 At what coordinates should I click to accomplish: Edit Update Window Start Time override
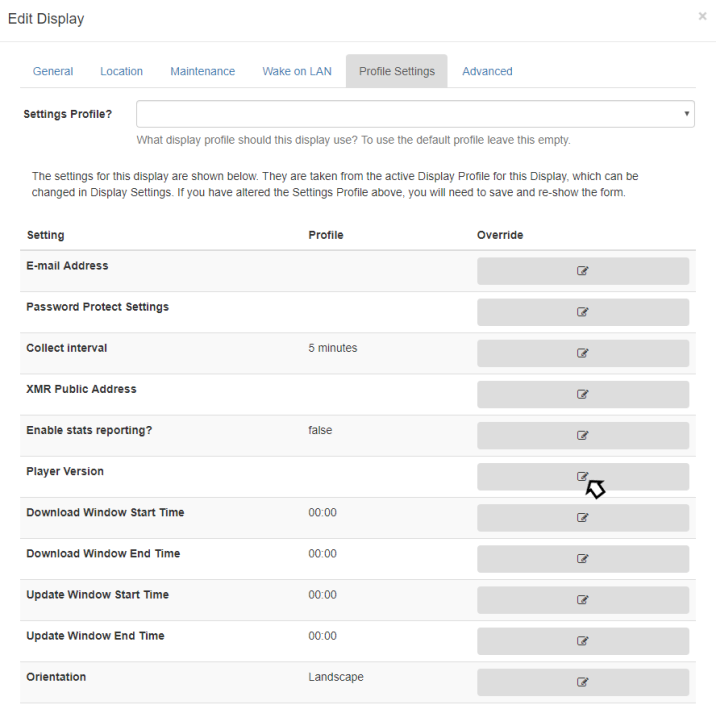click(582, 600)
